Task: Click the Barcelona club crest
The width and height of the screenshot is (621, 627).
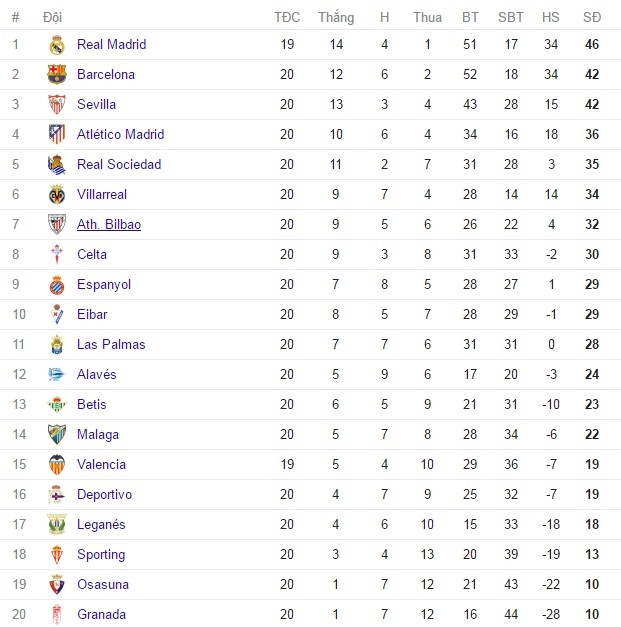Action: pyautogui.click(x=57, y=74)
